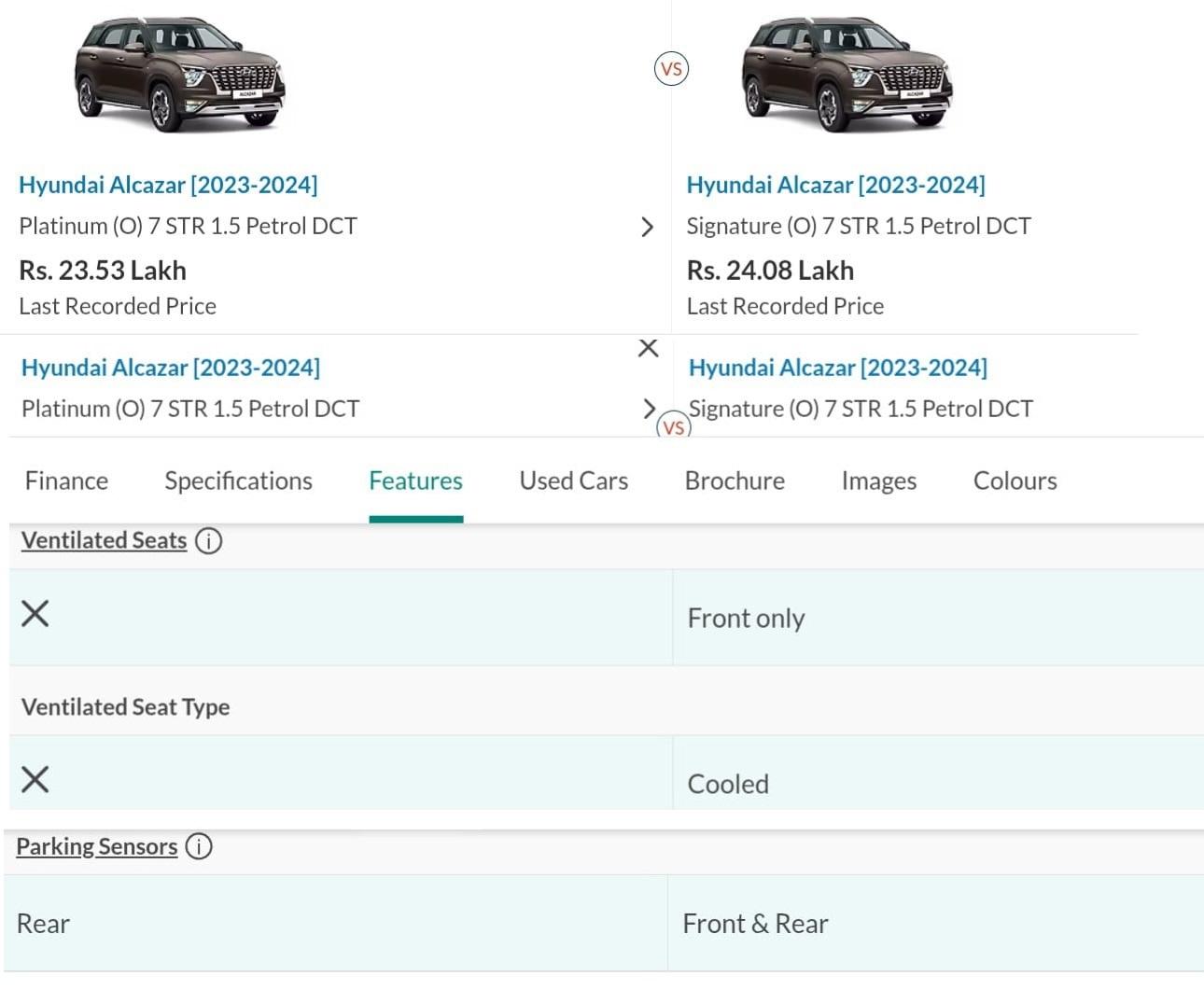This screenshot has height=989, width=1204.
Task: Click the Cooled value
Action: (x=728, y=784)
